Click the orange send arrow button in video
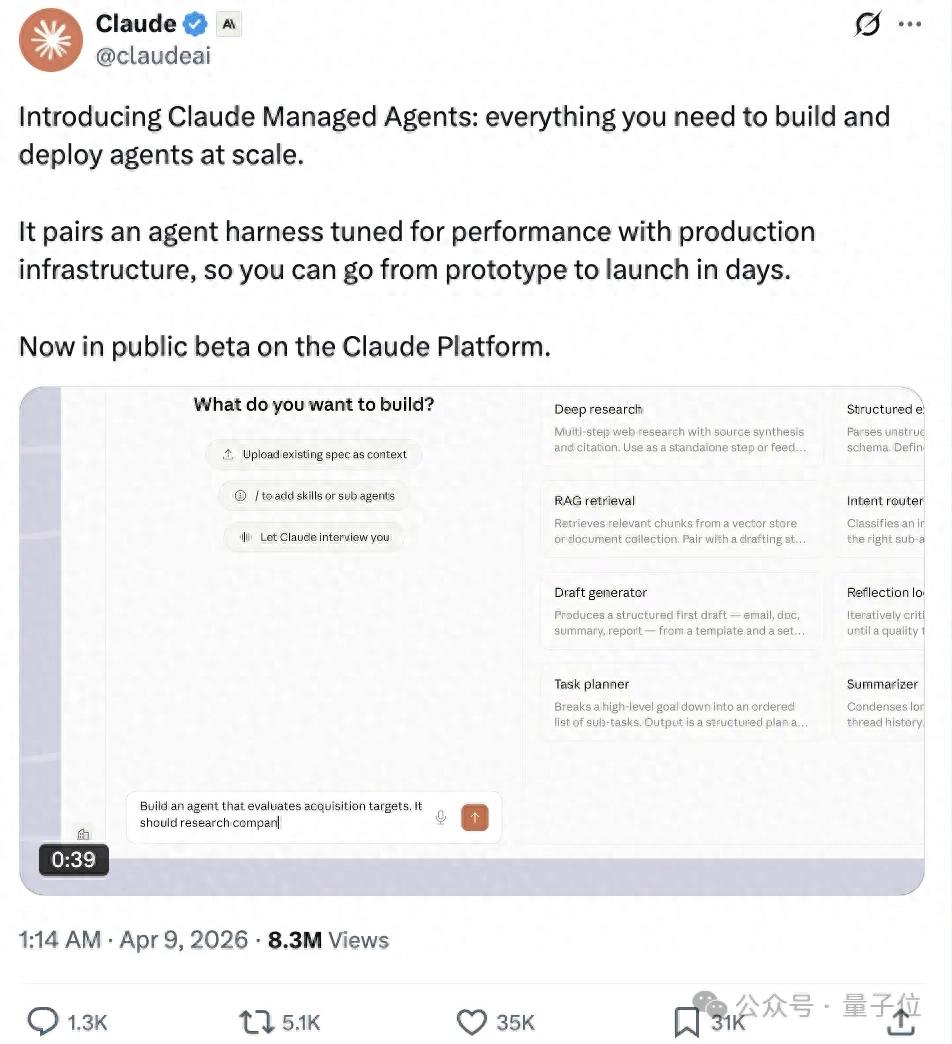 474,817
